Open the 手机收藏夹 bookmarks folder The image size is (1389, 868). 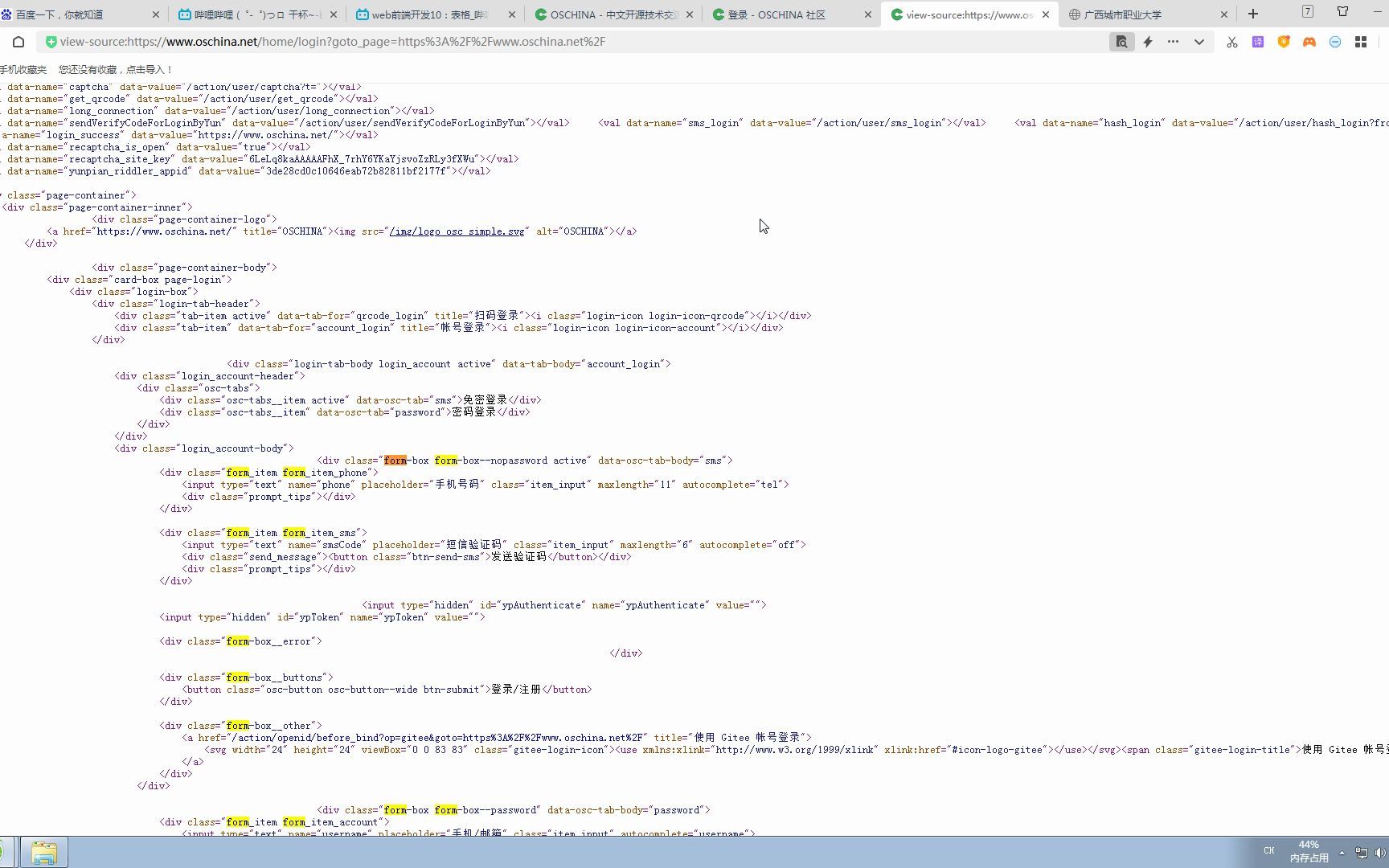(x=23, y=70)
